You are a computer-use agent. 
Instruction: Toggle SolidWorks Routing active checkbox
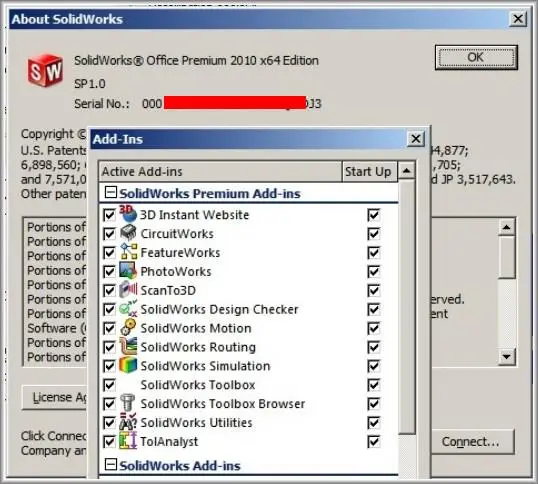(109, 347)
